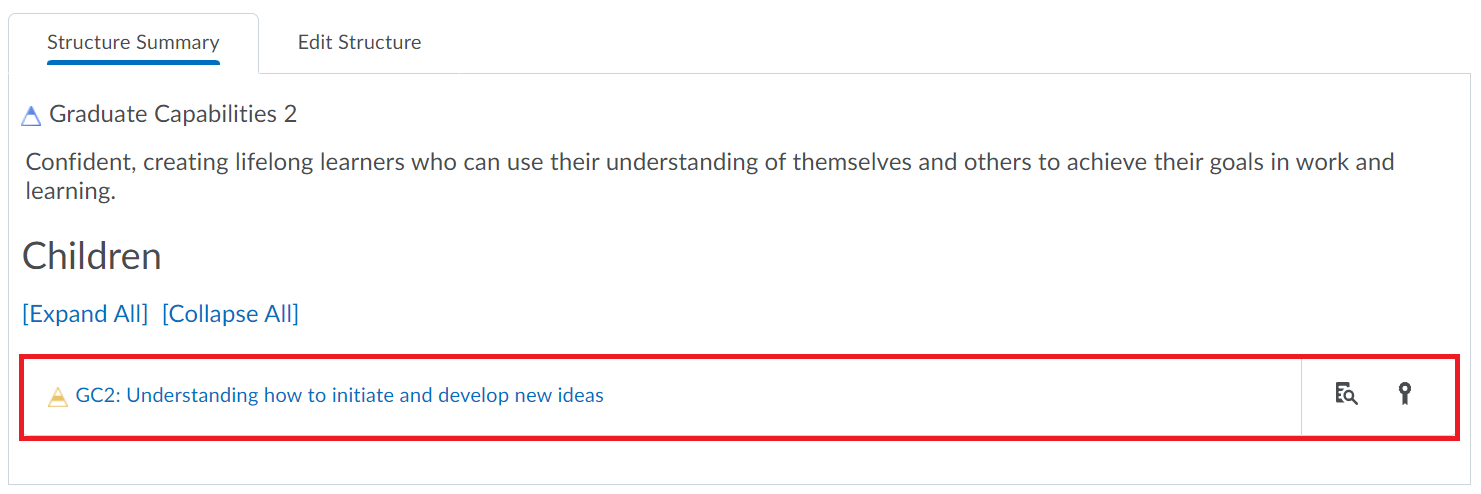1481x494 pixels.
Task: Click the description starting with Confident
Action: coord(708,176)
